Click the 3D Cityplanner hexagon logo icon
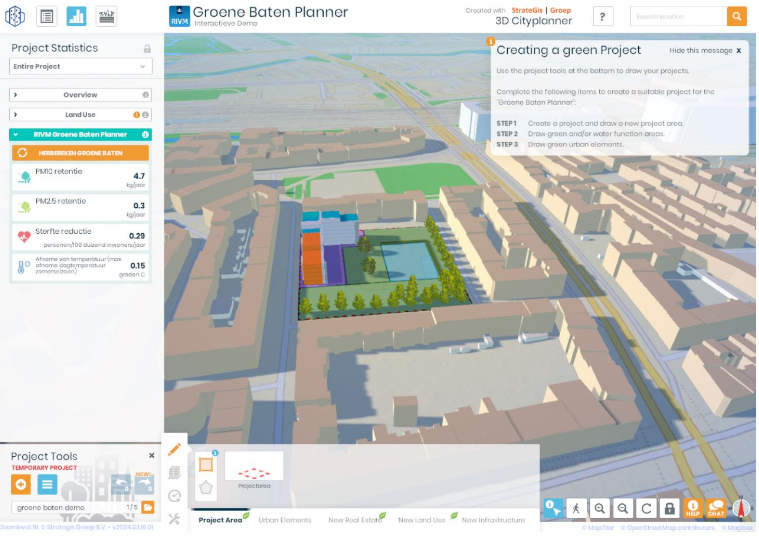 [15, 16]
